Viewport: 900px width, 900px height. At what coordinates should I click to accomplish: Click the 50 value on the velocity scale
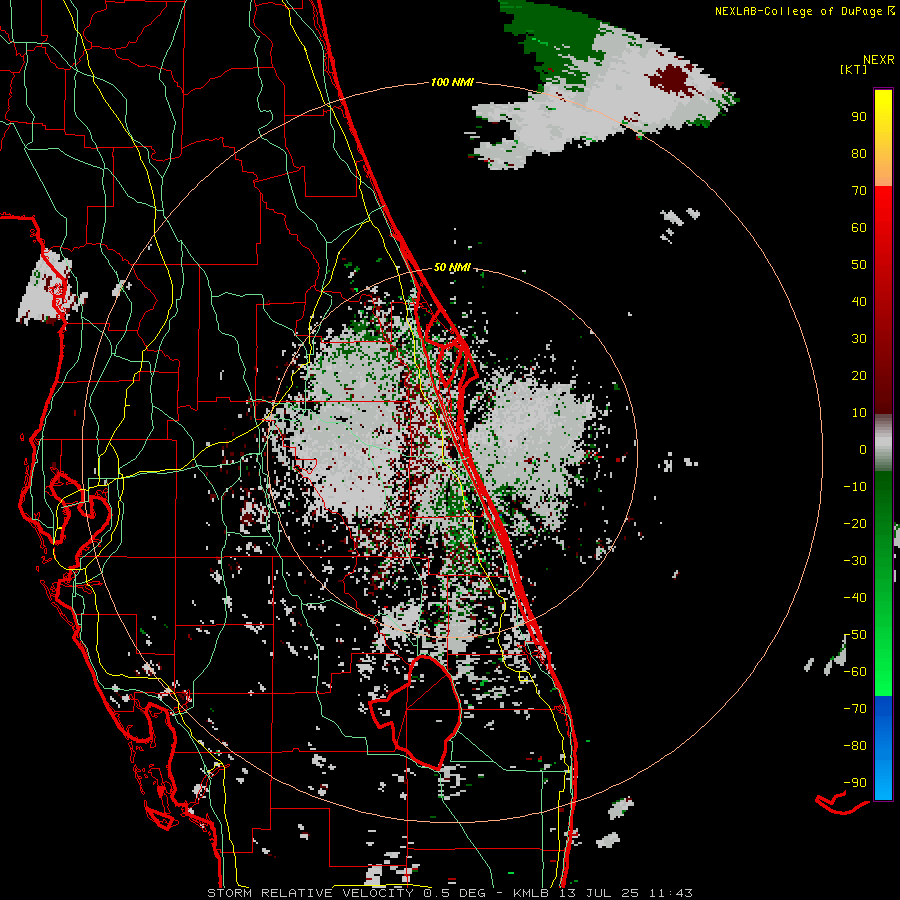(859, 265)
